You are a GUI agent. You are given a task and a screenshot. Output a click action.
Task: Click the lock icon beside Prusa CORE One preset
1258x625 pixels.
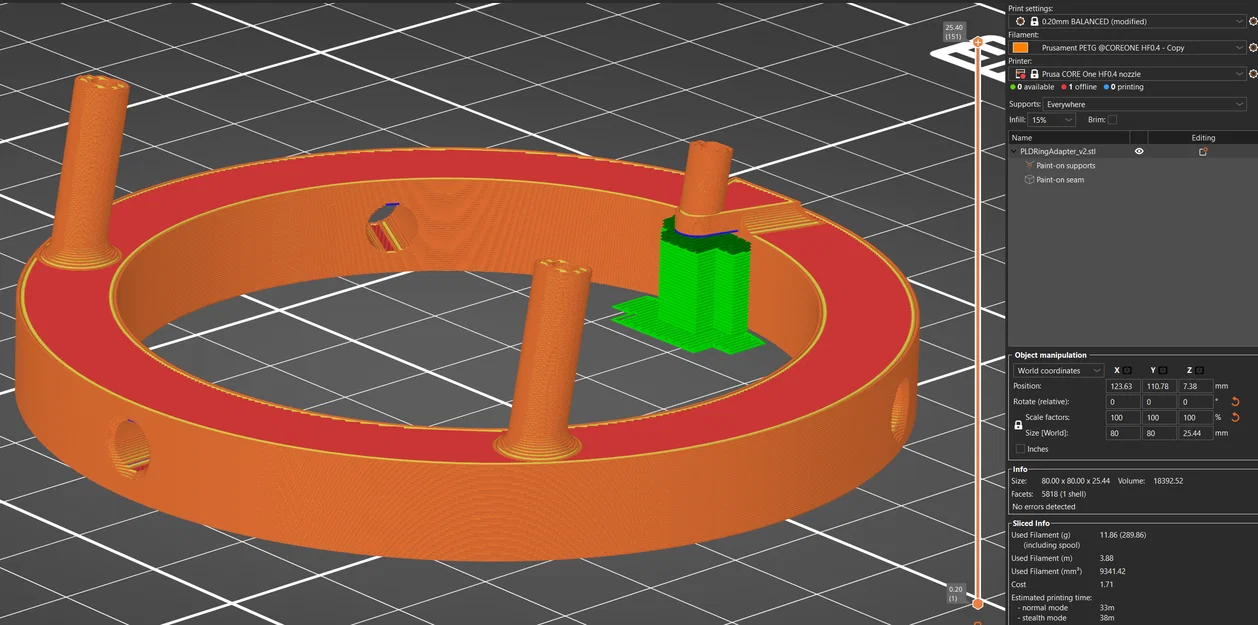click(x=1034, y=74)
